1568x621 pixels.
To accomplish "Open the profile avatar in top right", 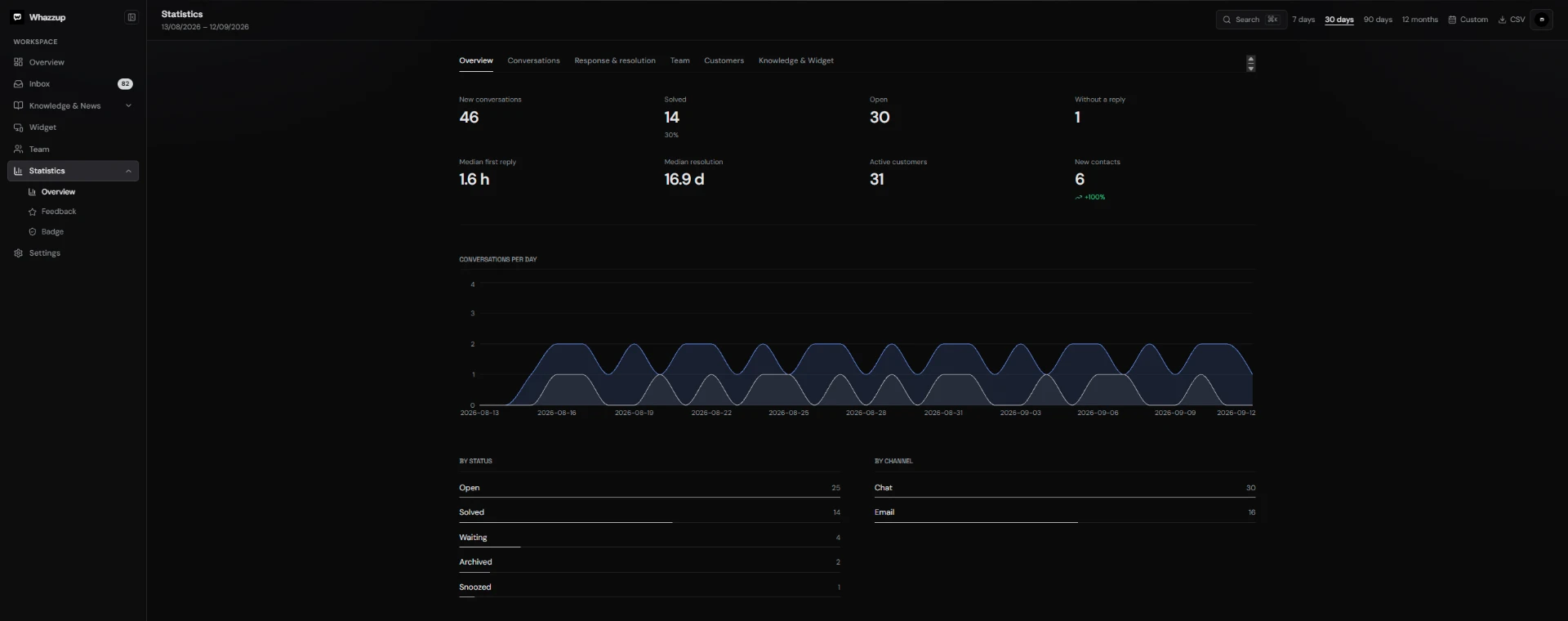I will 1542,20.
